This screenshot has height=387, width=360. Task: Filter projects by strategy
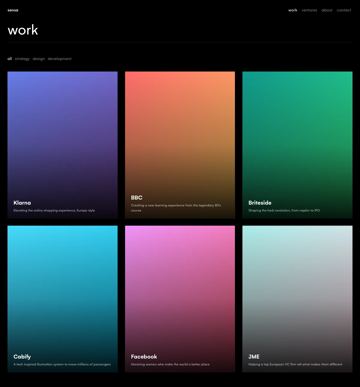click(22, 59)
